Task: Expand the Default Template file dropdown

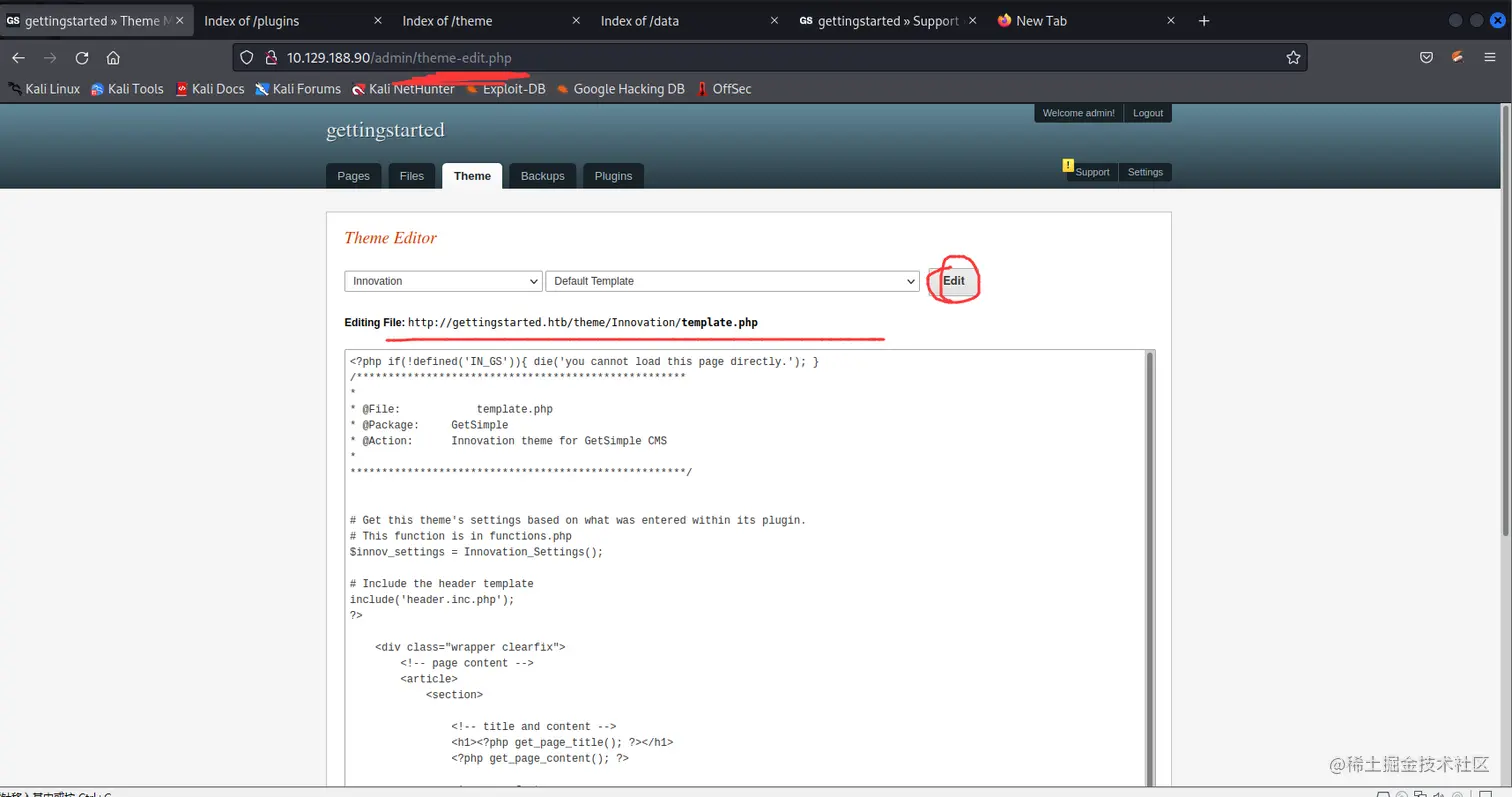Action: coord(732,281)
